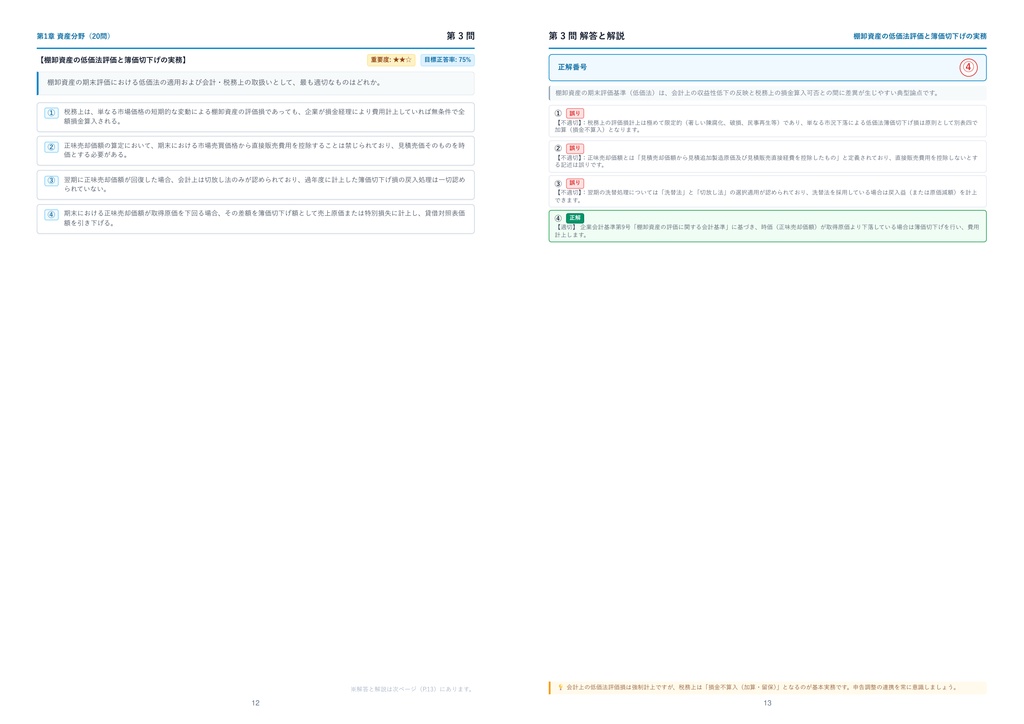Click the 目標正答率 75% badge
Screen dimensions: 1024x724
[447, 60]
